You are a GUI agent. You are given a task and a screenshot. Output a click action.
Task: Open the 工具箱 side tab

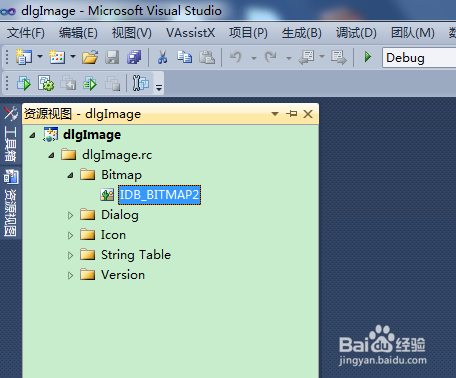(10, 134)
